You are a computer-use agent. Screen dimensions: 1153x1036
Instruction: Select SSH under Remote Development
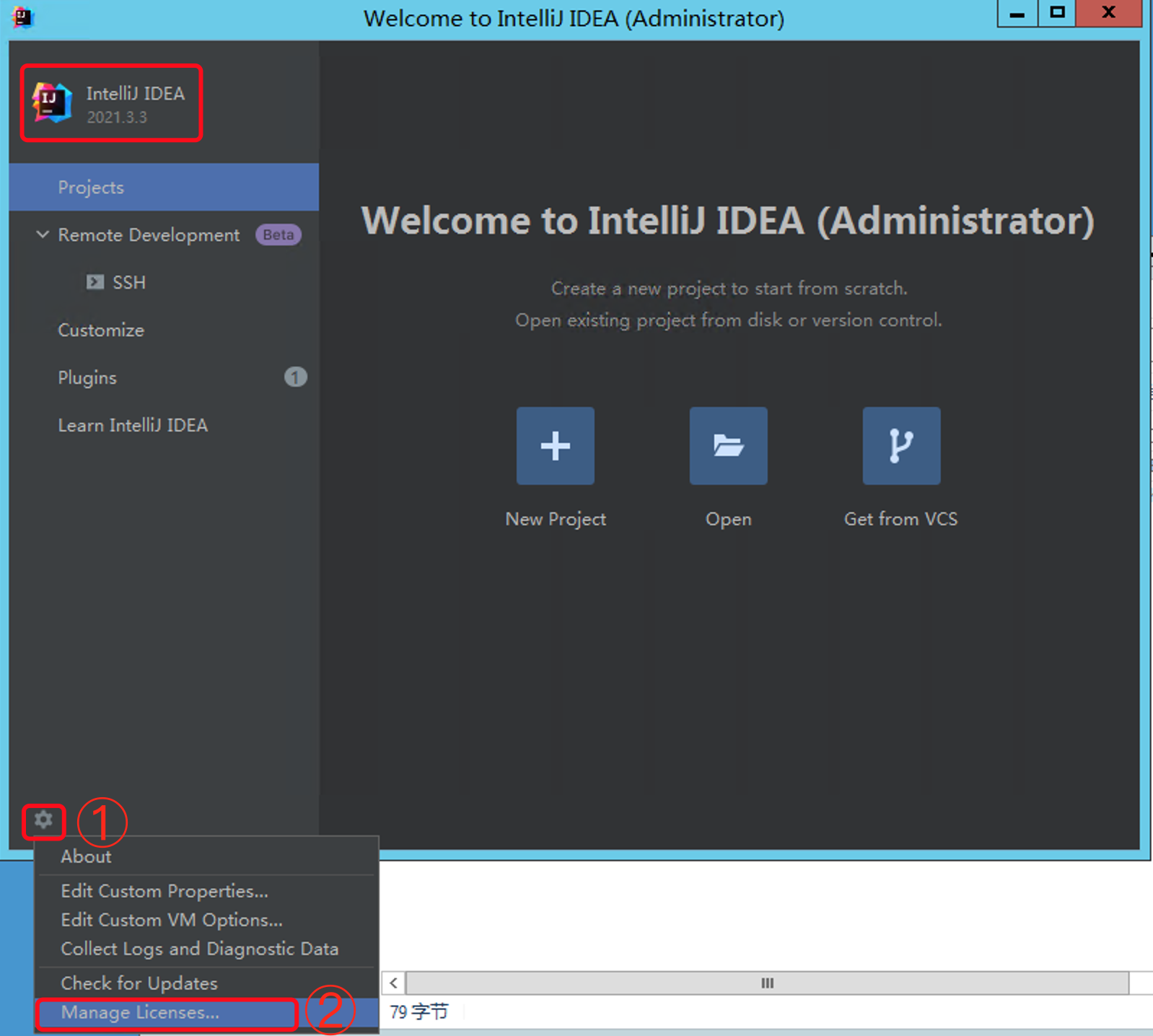[129, 282]
